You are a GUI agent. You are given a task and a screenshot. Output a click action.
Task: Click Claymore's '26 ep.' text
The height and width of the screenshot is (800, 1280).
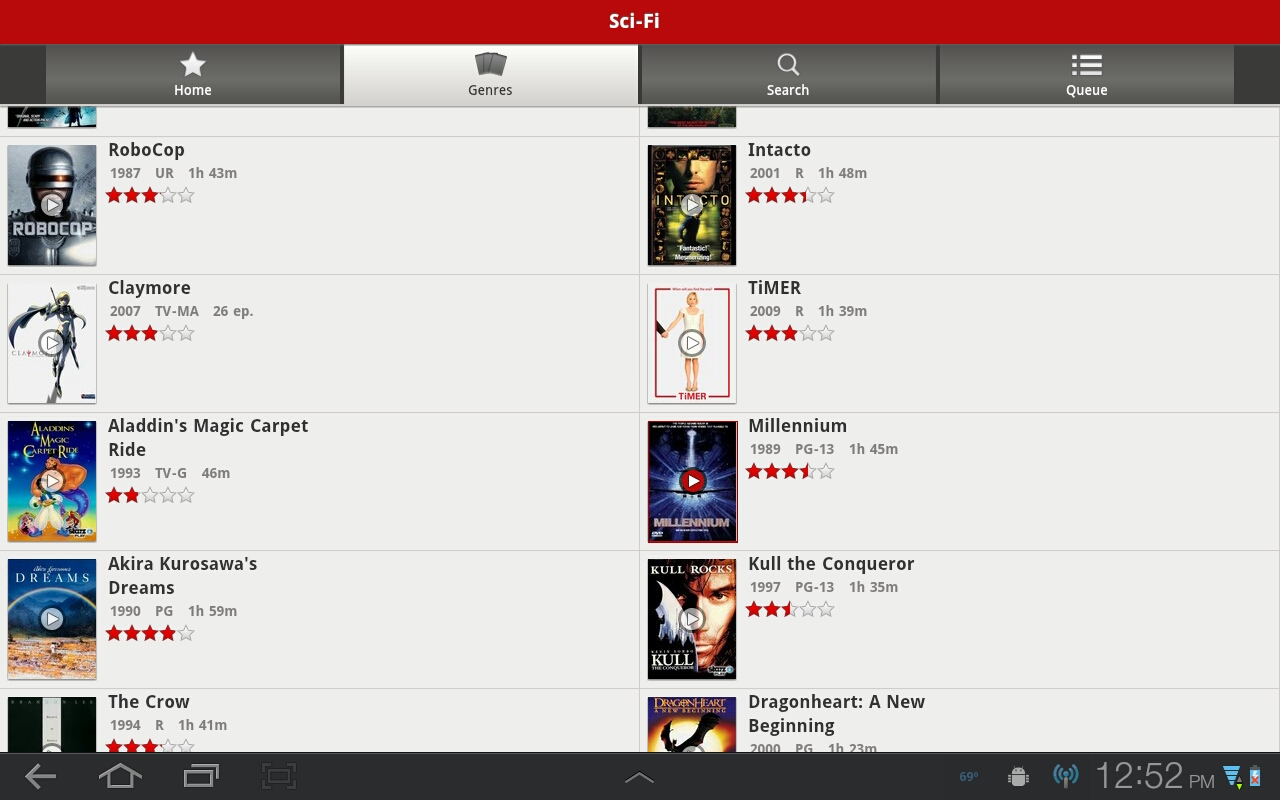(233, 311)
